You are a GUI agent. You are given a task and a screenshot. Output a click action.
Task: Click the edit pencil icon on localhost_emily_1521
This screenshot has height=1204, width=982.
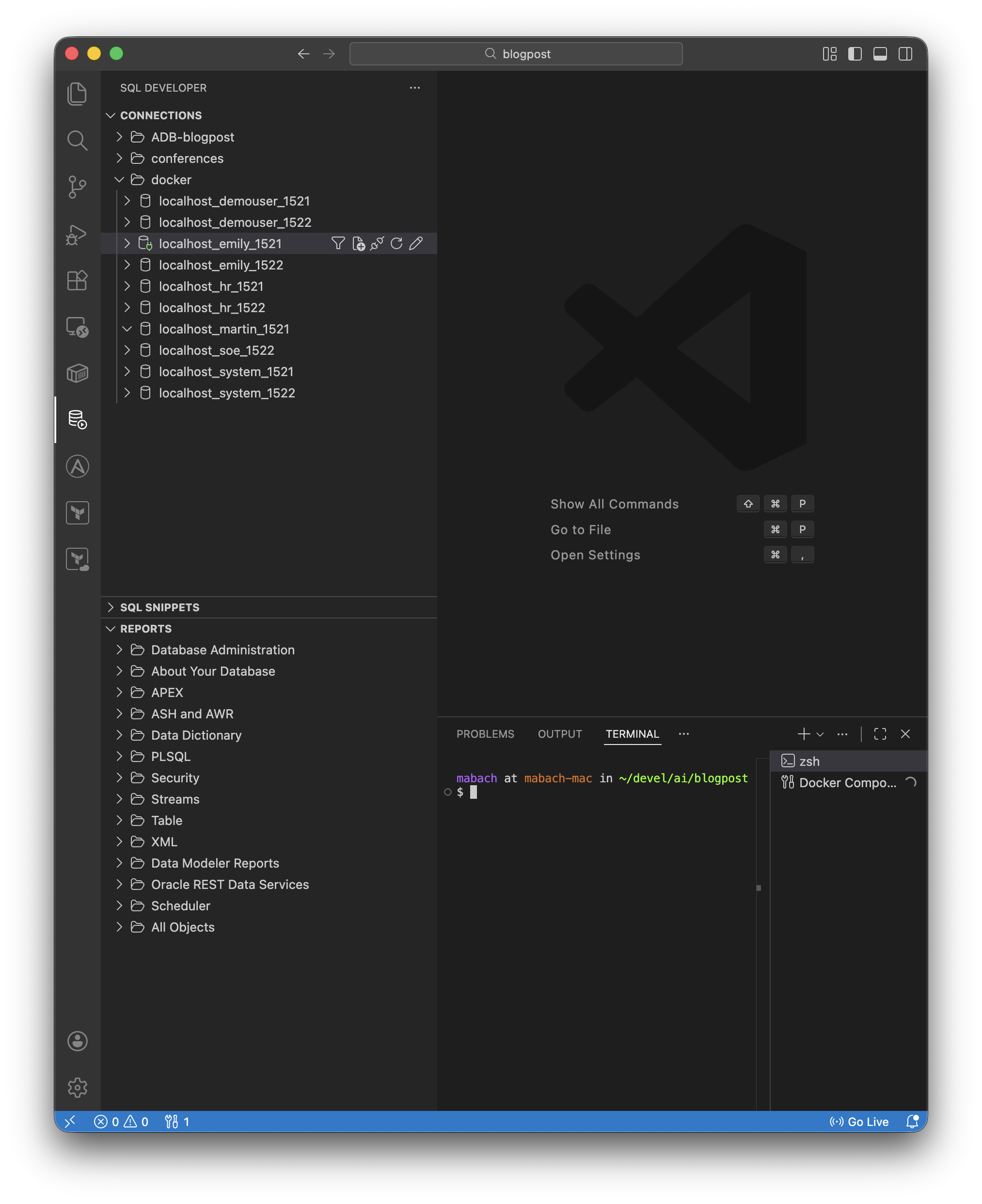[x=416, y=243]
